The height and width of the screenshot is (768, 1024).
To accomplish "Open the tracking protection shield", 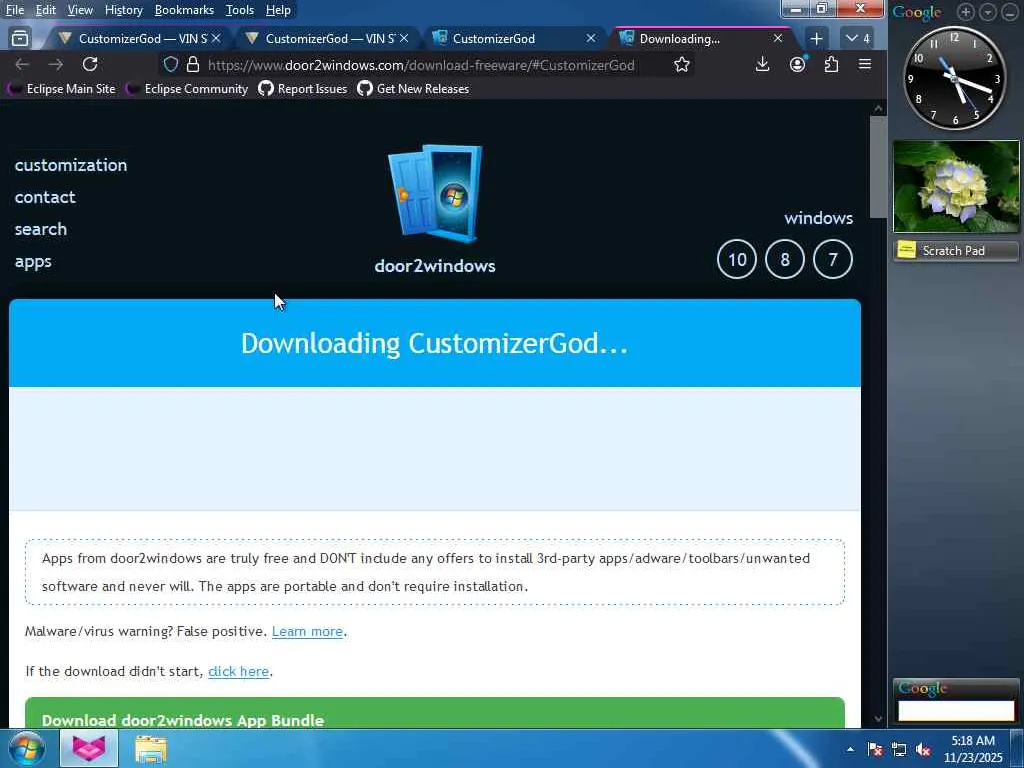I will click(170, 64).
